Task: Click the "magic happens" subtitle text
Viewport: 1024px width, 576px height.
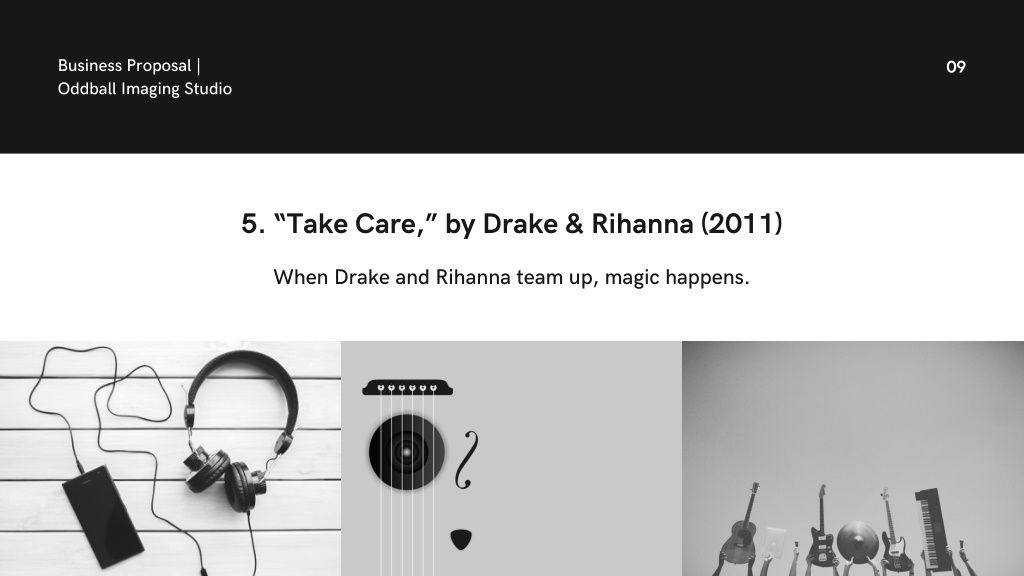Action: pos(677,278)
